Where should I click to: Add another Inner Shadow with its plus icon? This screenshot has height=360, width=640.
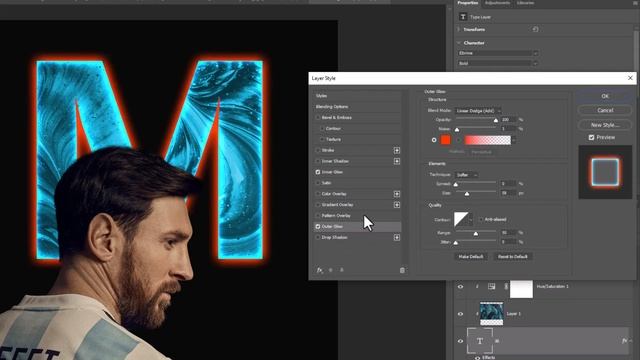[x=397, y=161]
